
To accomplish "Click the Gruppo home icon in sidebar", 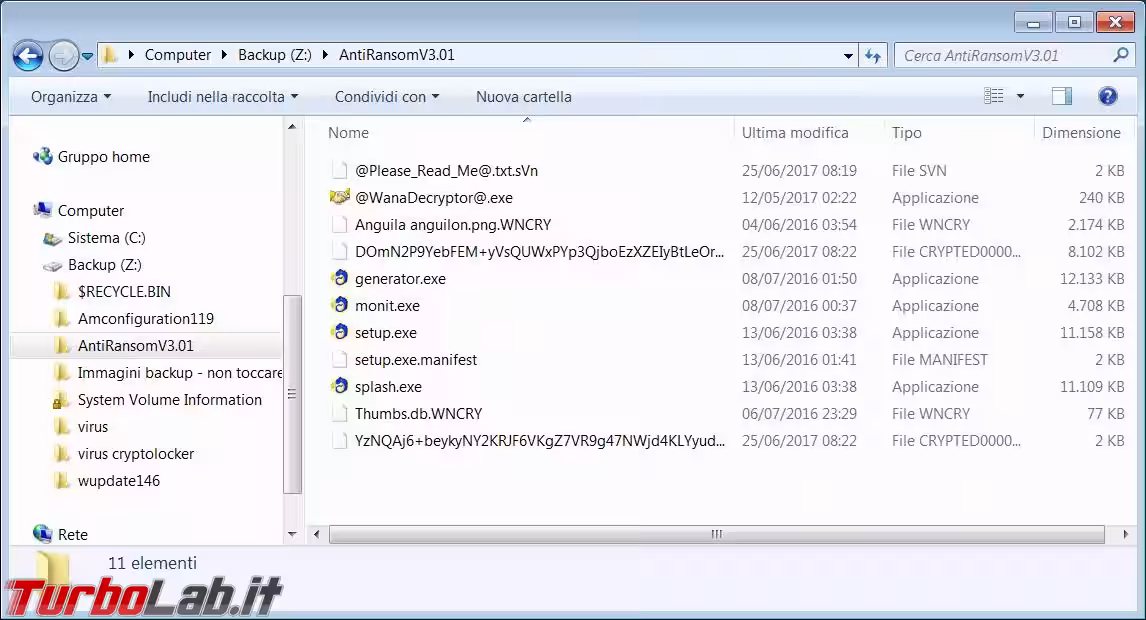I will [x=43, y=157].
